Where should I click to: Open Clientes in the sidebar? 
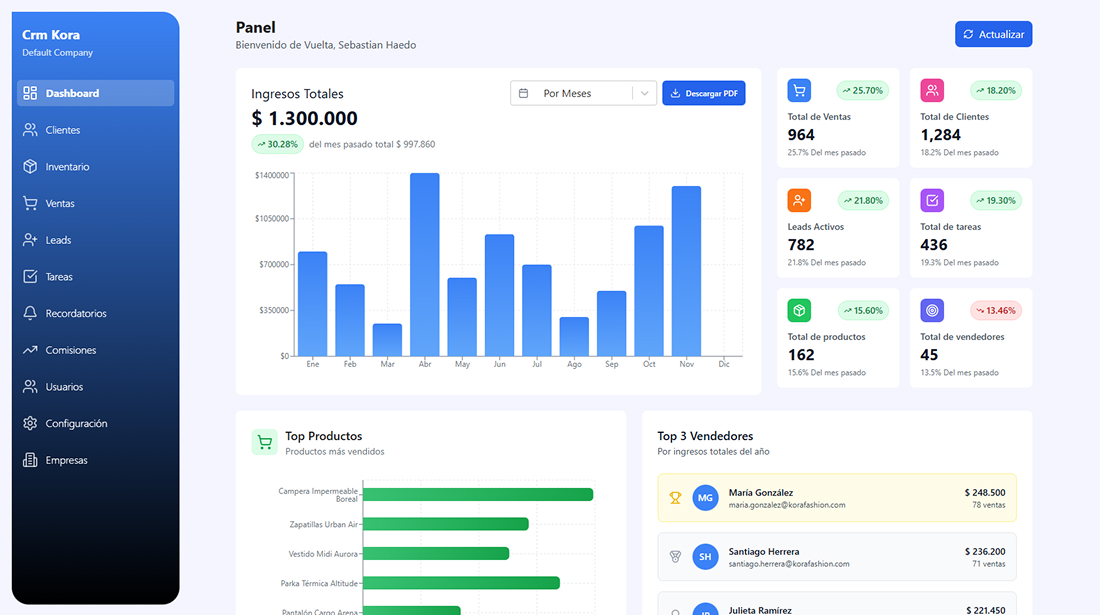(x=62, y=130)
